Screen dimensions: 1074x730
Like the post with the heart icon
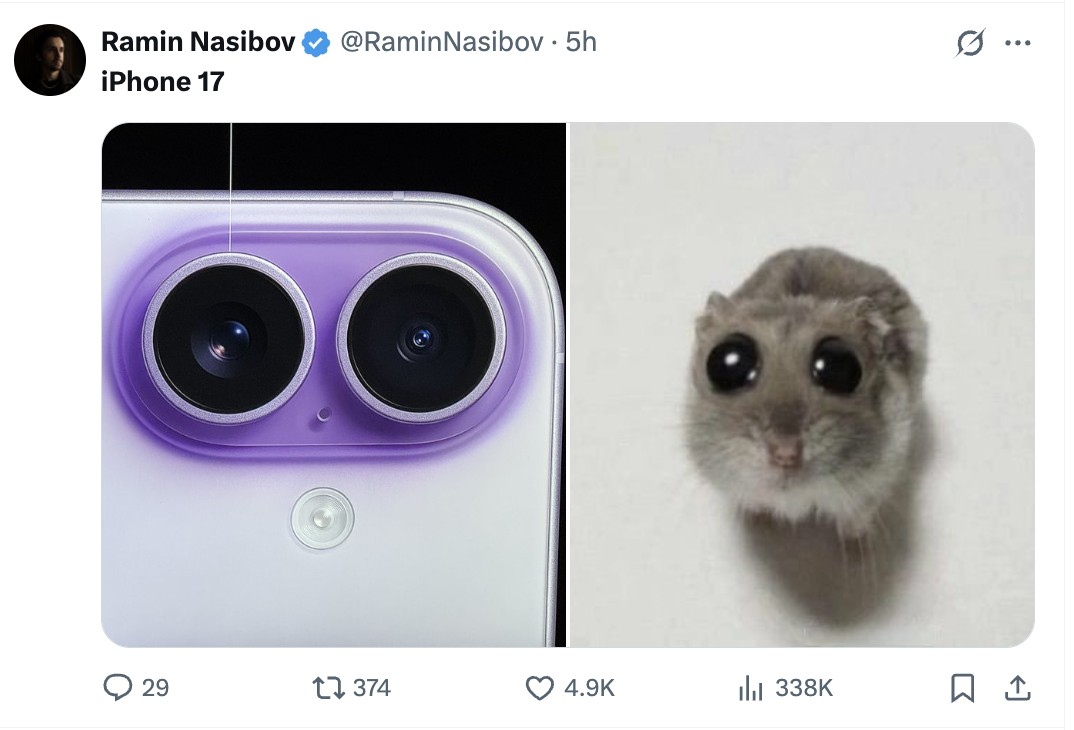tap(540, 687)
